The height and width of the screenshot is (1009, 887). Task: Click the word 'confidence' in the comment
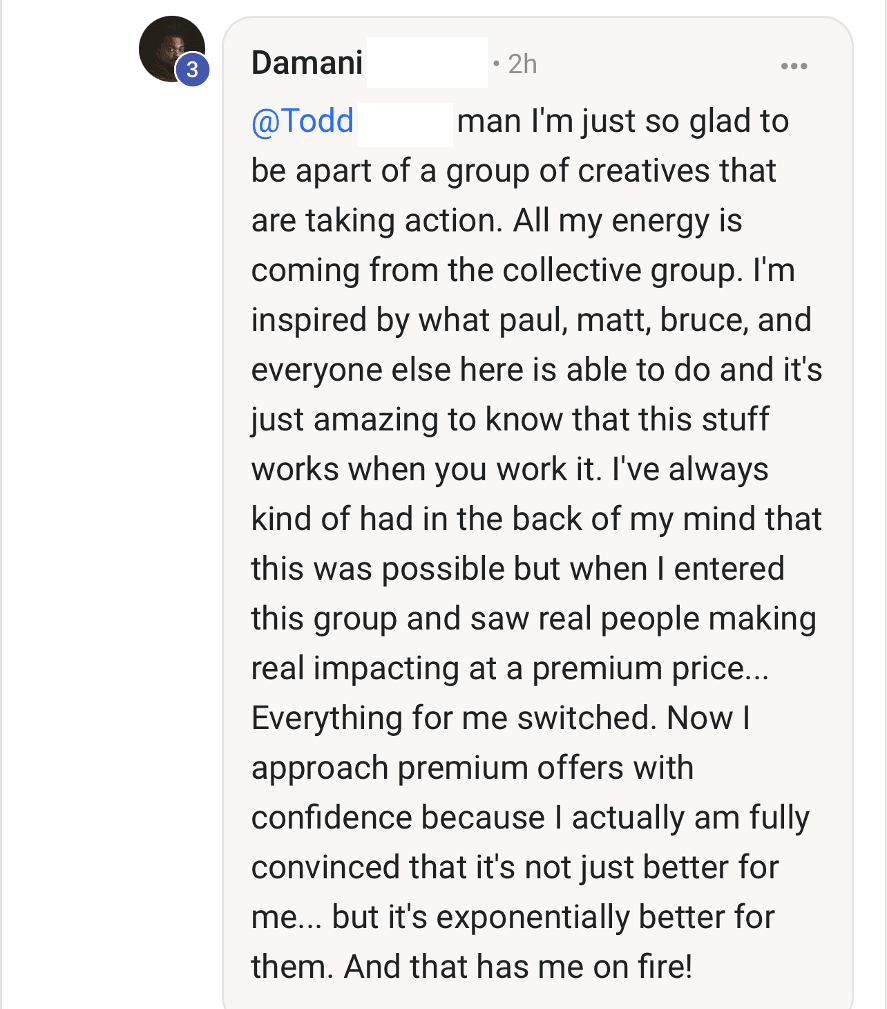pos(331,818)
